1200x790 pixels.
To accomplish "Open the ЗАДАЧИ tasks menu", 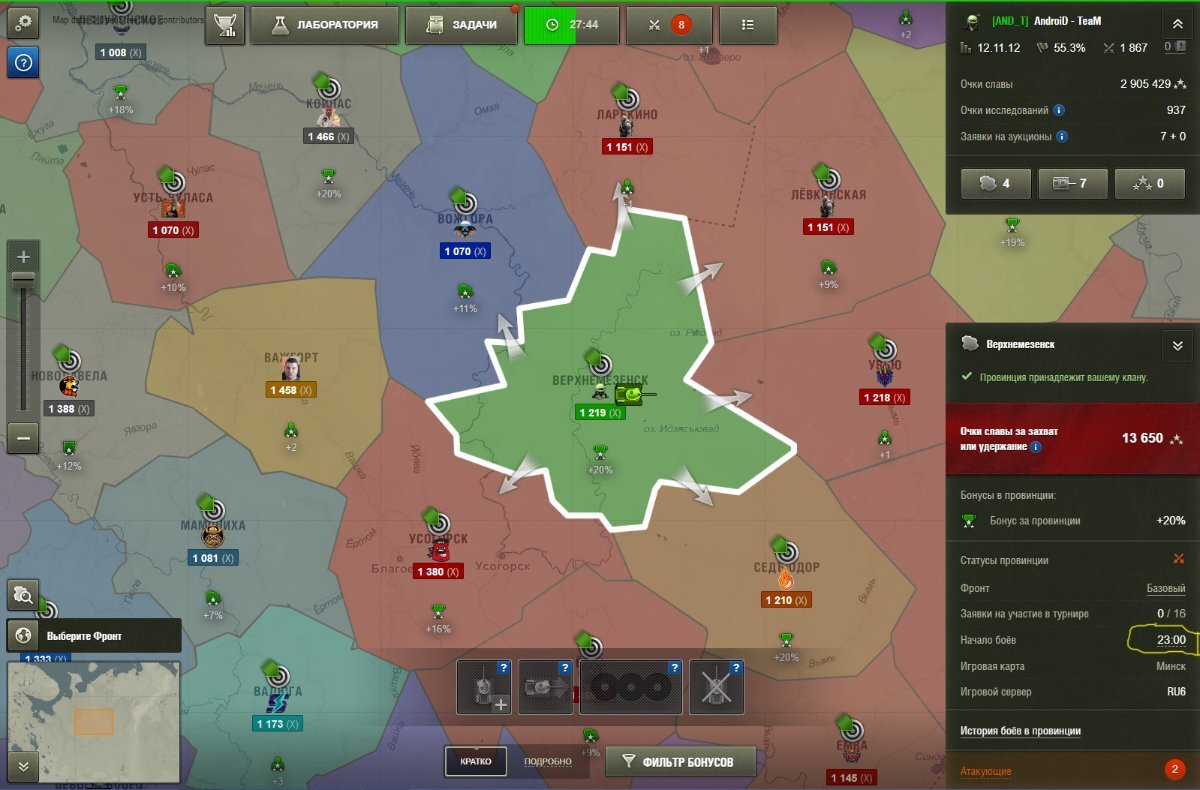I will click(461, 25).
